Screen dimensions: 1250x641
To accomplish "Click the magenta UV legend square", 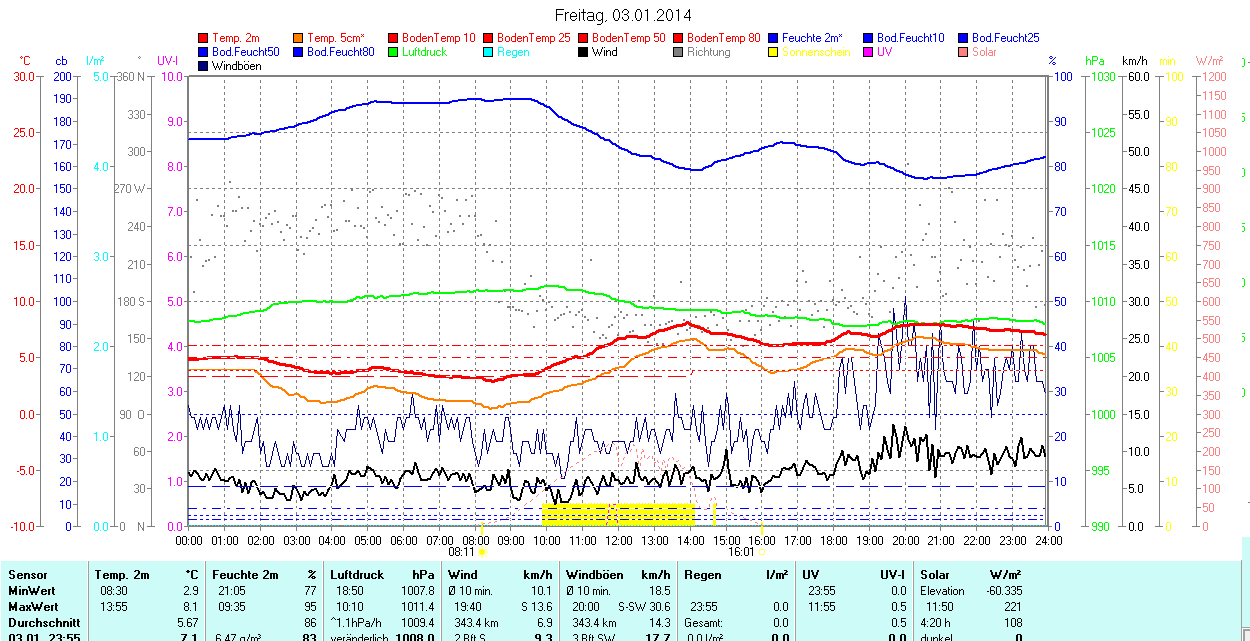I will [868, 52].
